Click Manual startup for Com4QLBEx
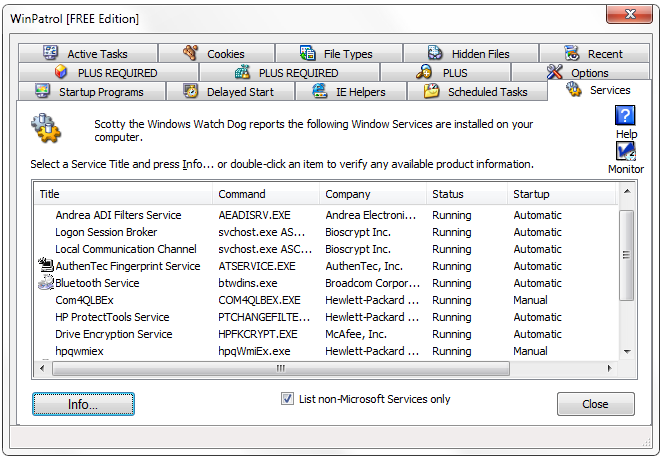663x459 pixels. coord(530,300)
